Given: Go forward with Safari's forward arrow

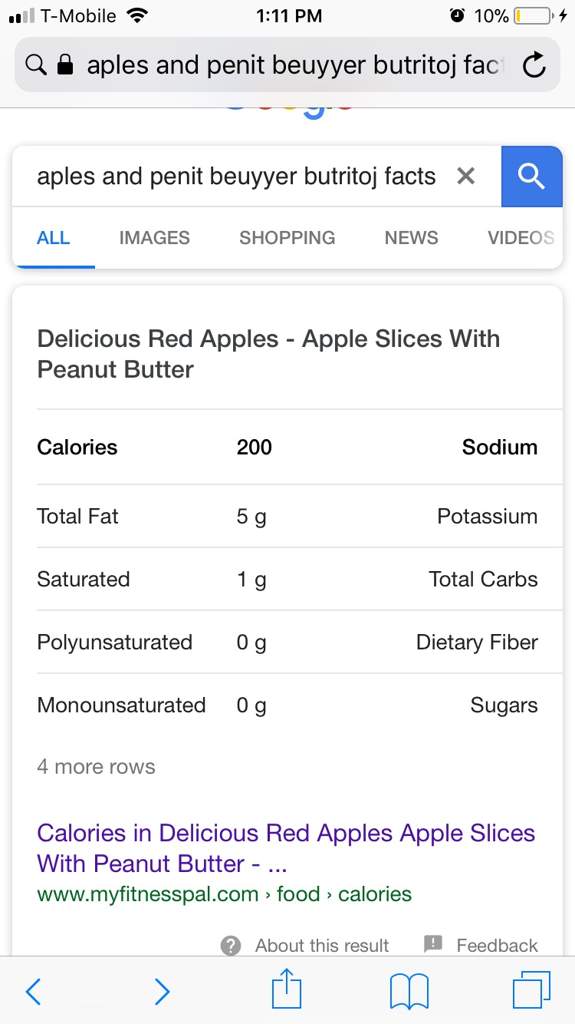Looking at the screenshot, I should pyautogui.click(x=162, y=992).
